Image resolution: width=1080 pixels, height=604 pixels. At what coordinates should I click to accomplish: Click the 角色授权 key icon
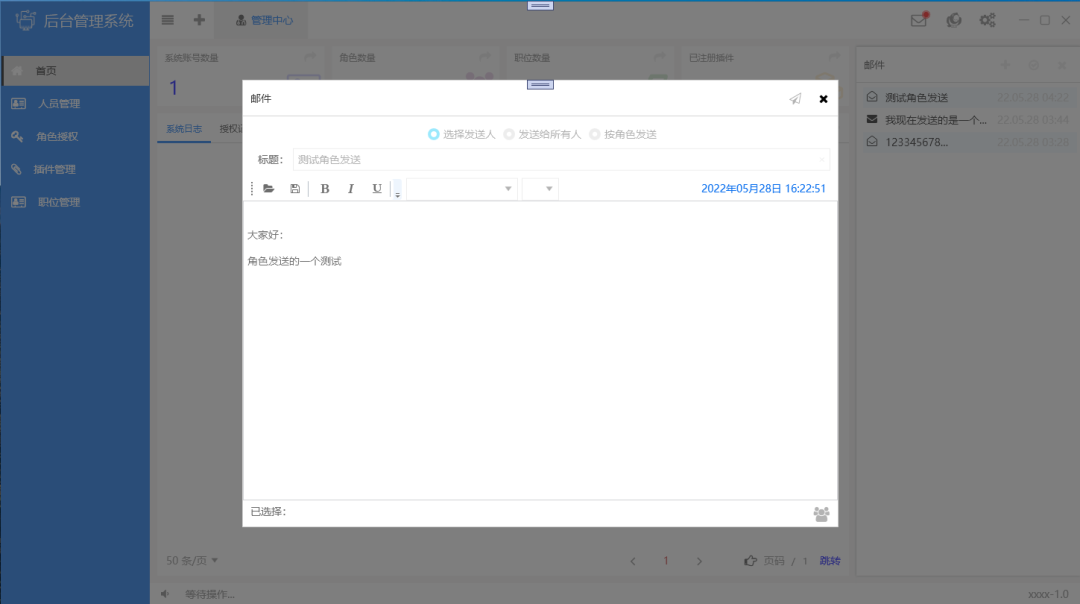(17, 136)
